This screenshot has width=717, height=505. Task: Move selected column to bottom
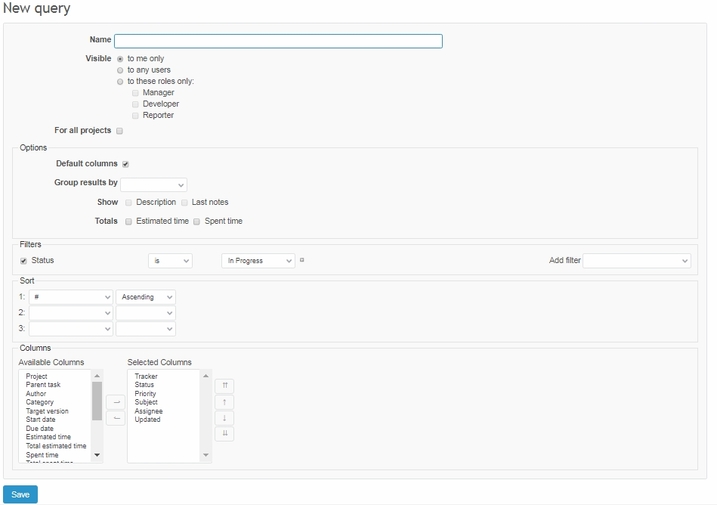224,433
